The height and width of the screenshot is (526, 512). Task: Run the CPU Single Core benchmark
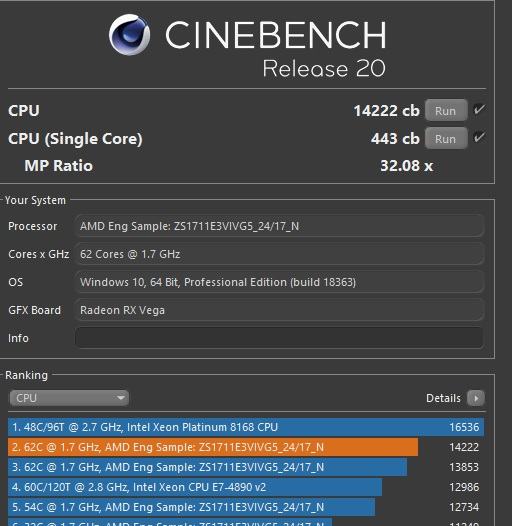pyautogui.click(x=446, y=138)
